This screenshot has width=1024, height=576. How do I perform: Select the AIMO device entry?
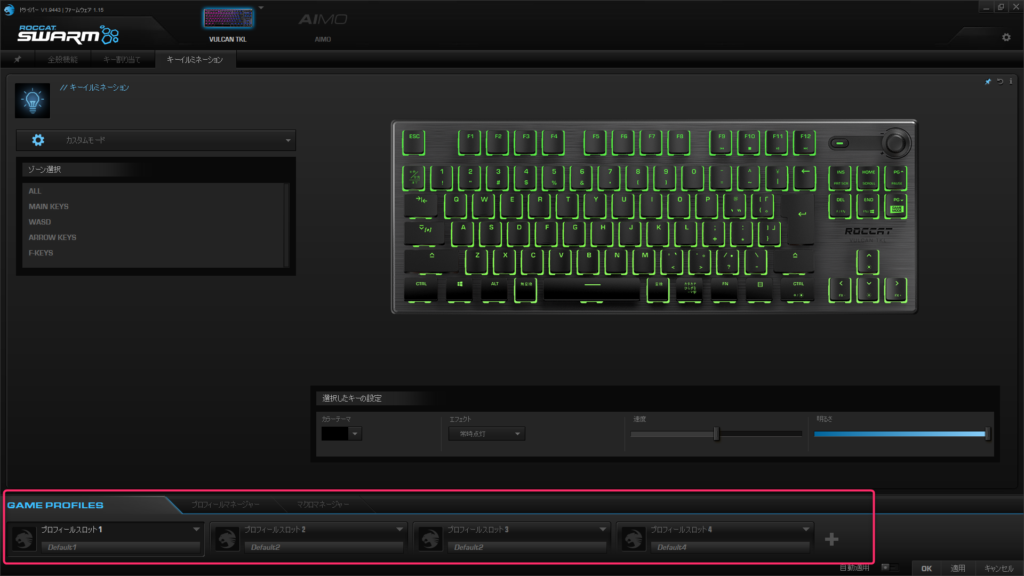[x=323, y=26]
